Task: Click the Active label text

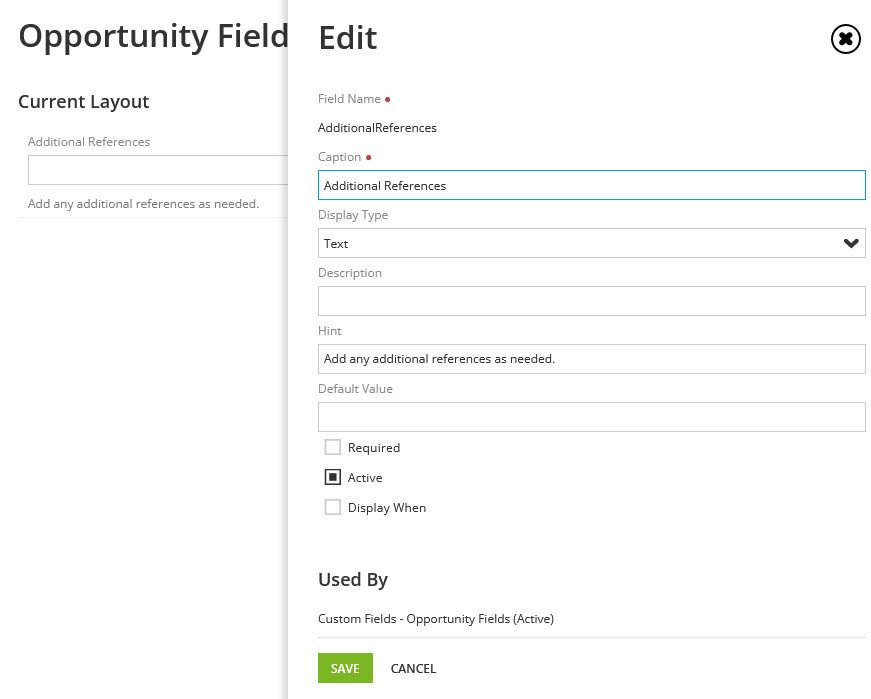Action: (x=365, y=478)
